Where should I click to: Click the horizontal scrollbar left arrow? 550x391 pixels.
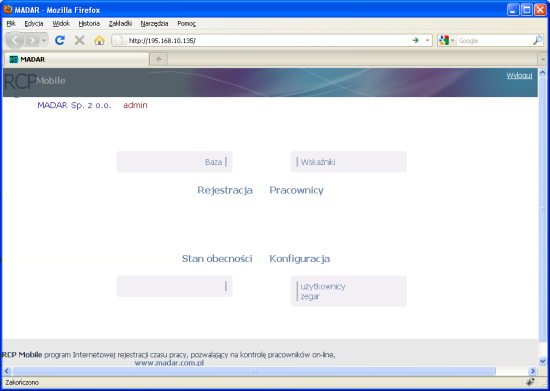(x=7, y=371)
